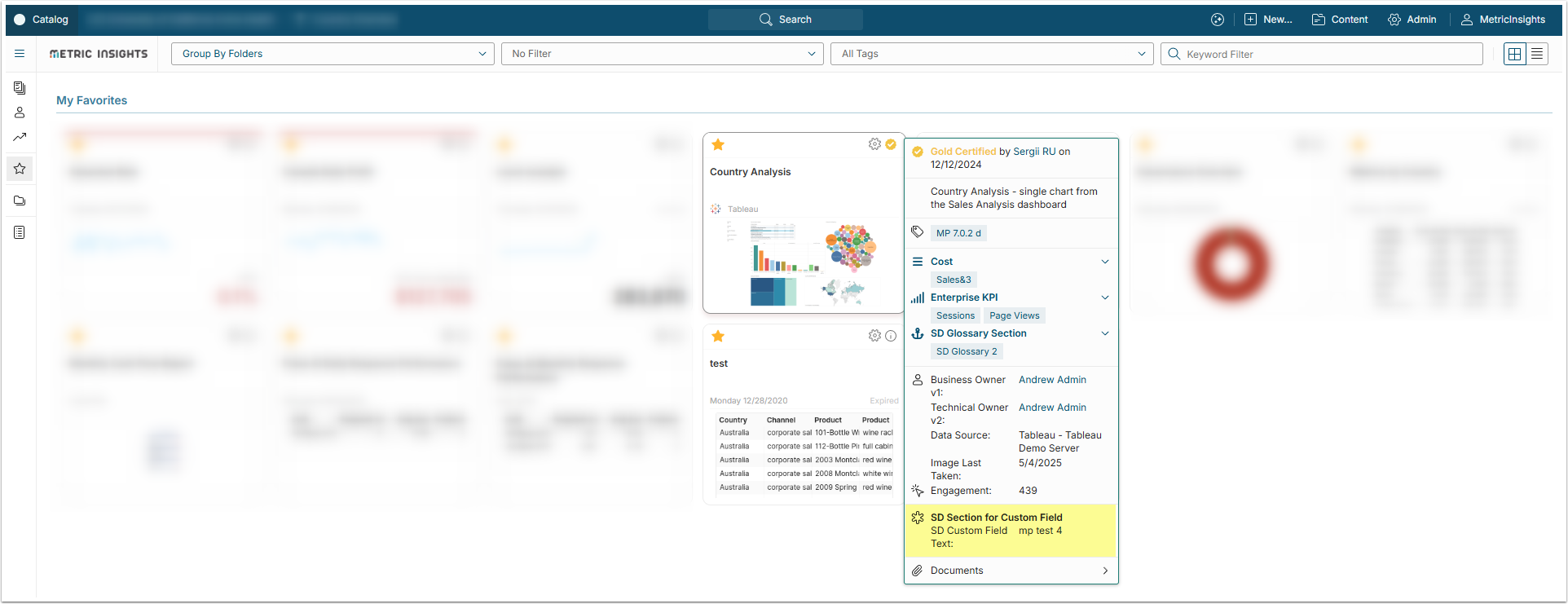The image size is (1568, 604).
Task: Open the All Tags dropdown
Action: [992, 54]
